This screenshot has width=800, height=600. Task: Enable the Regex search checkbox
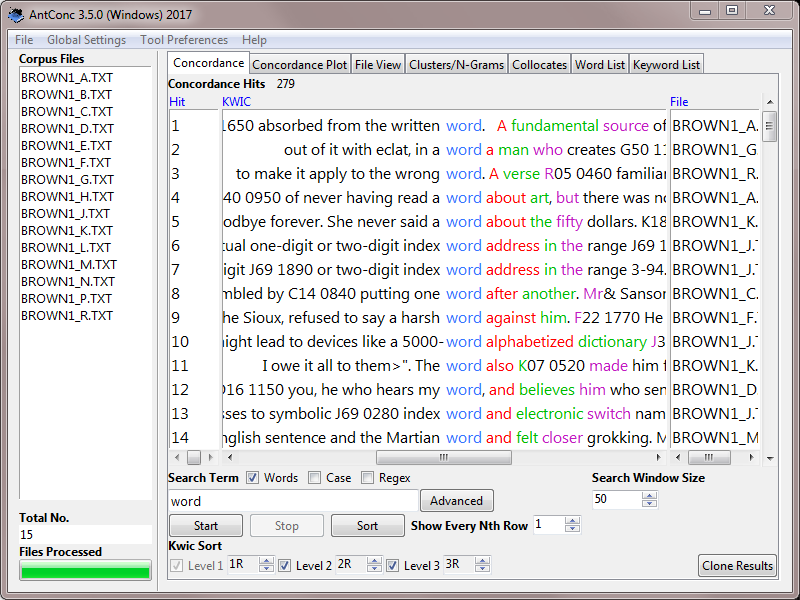368,478
